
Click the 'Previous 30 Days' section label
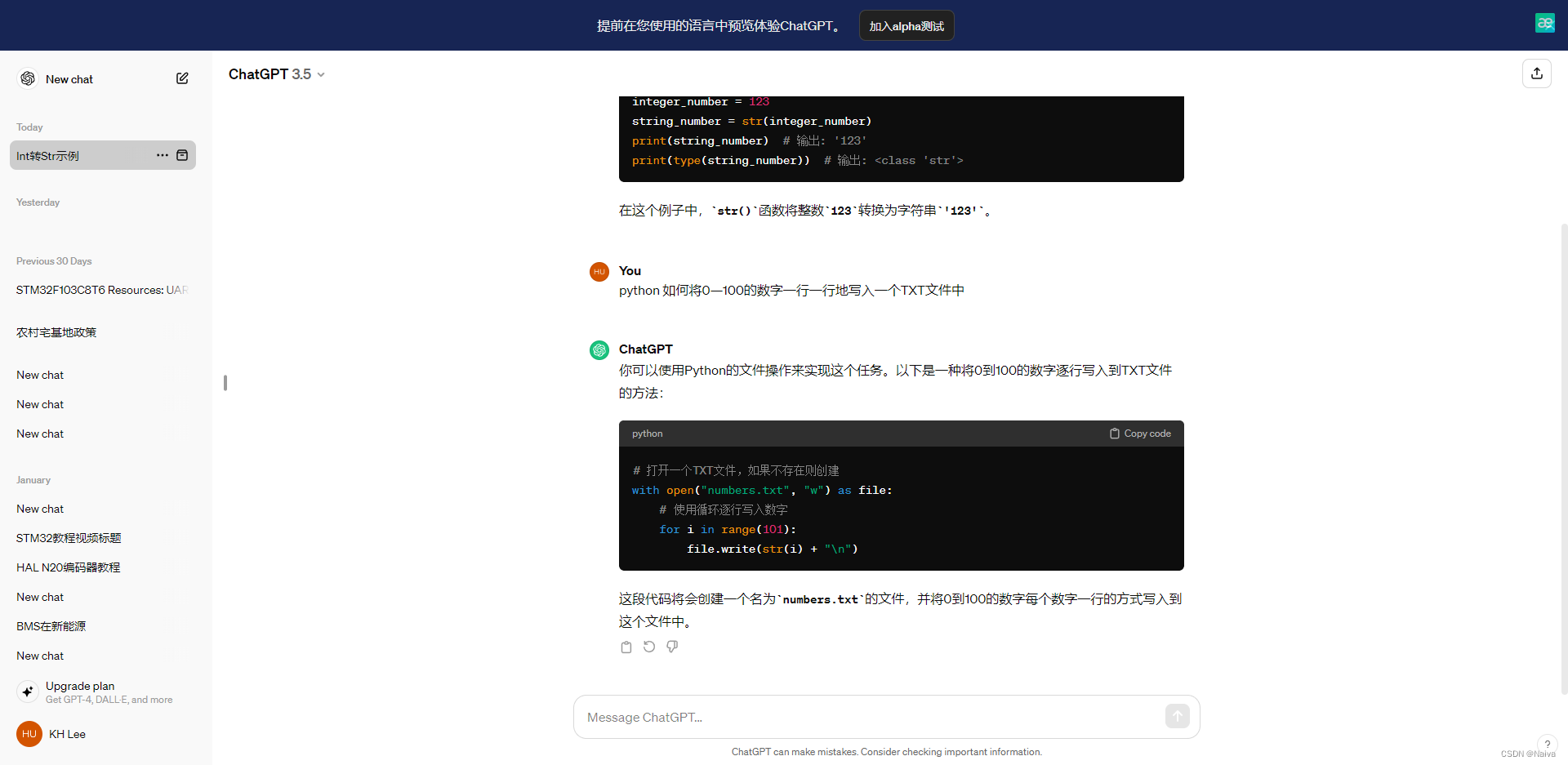(54, 261)
